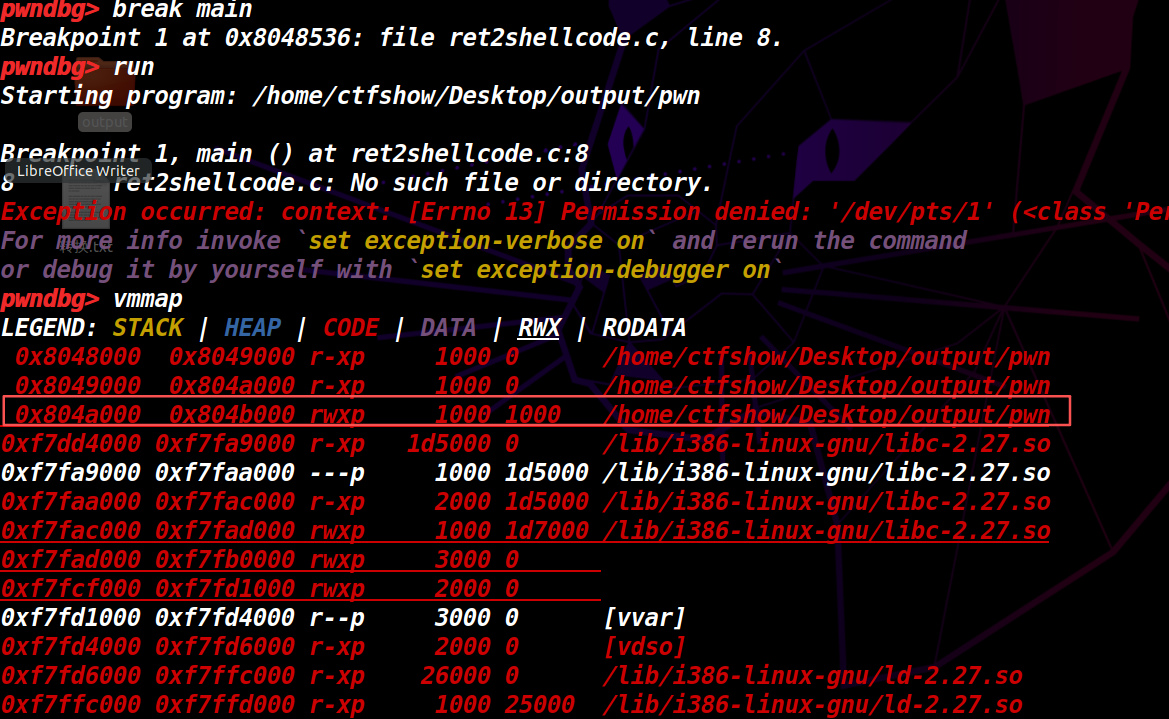Click the underlined 0xf7fac000 rwxp libc row
Image resolution: width=1169 pixels, height=719 pixels.
pyautogui.click(x=525, y=530)
